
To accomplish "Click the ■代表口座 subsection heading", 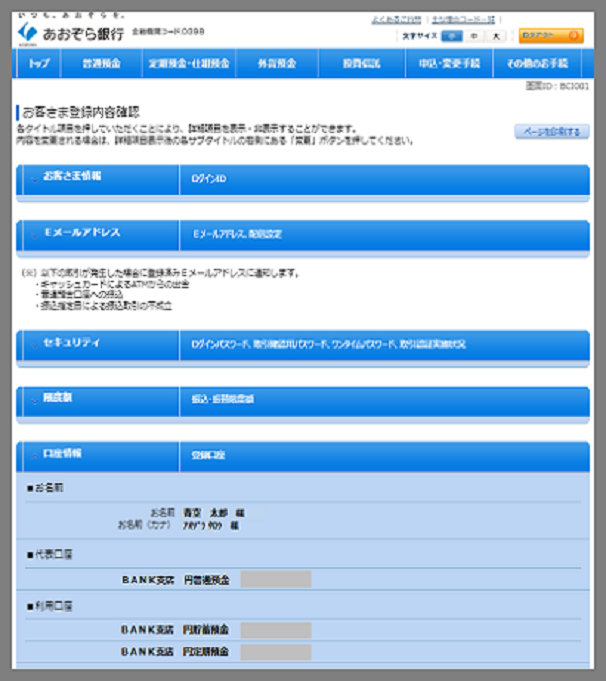I will tap(50, 555).
